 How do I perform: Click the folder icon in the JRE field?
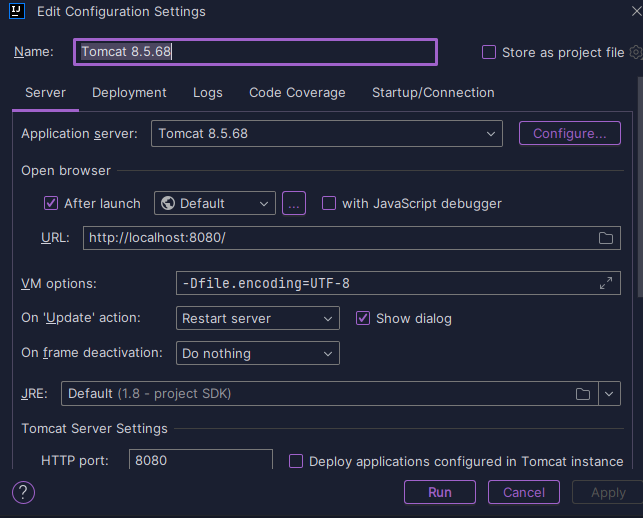[583, 394]
